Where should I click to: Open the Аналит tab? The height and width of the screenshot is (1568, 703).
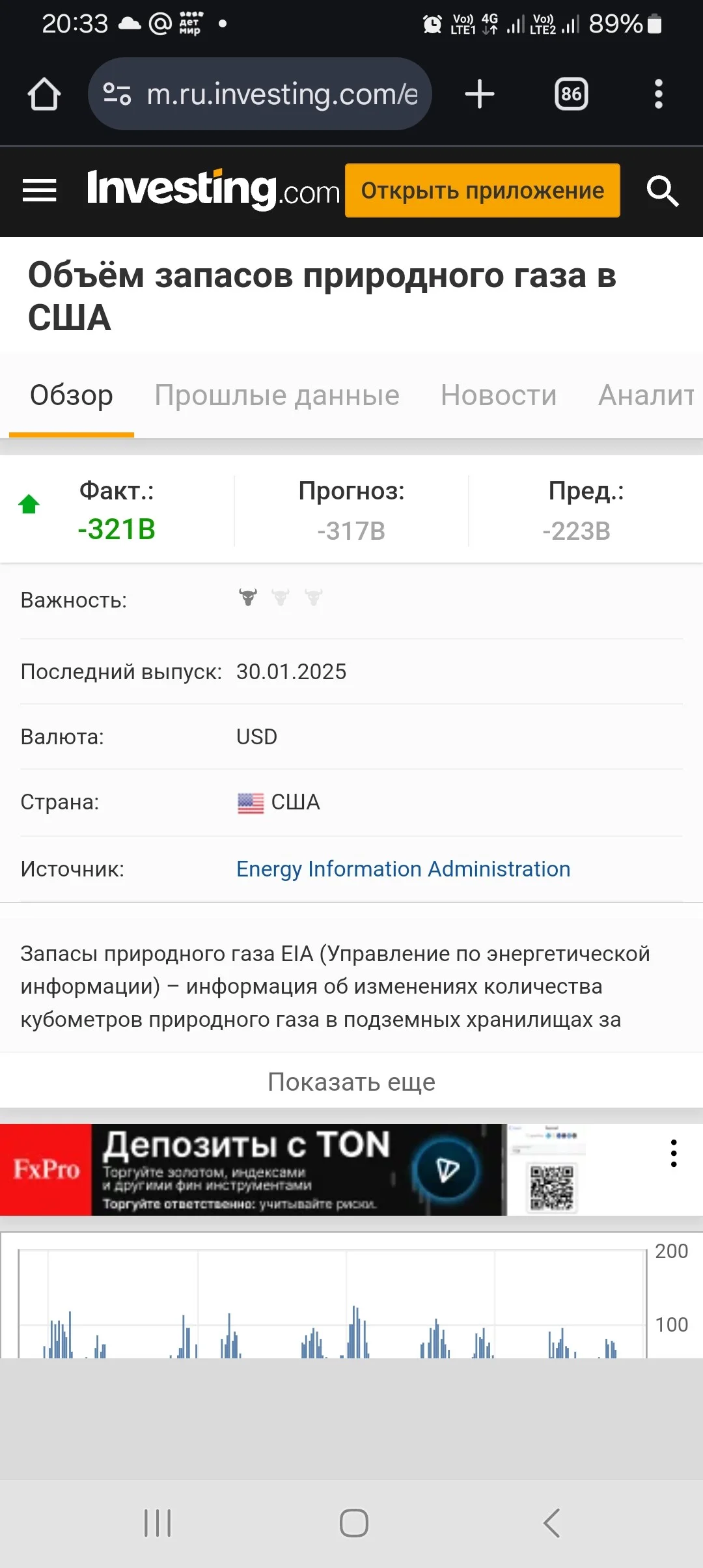(647, 395)
